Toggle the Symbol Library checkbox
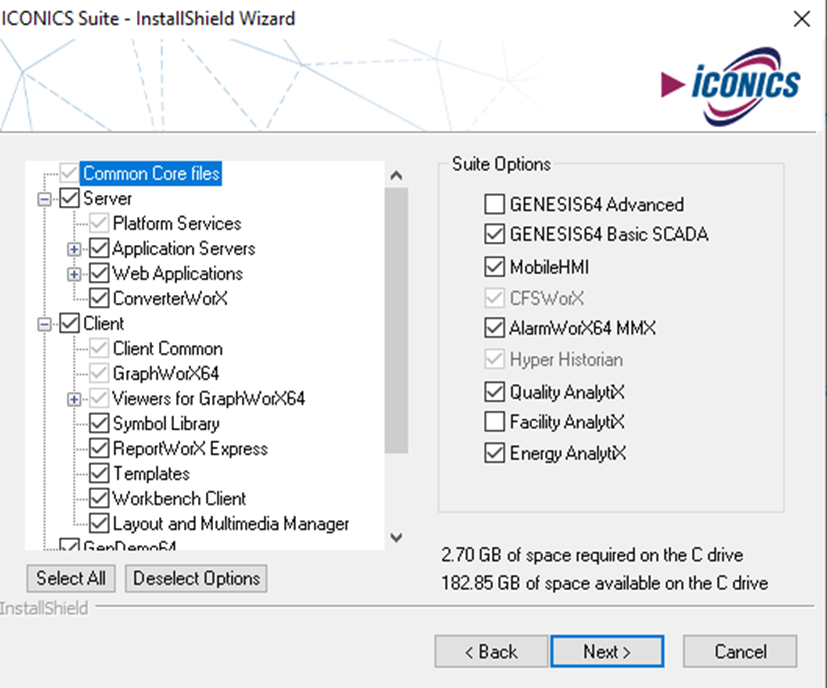The height and width of the screenshot is (688, 827). [x=99, y=424]
